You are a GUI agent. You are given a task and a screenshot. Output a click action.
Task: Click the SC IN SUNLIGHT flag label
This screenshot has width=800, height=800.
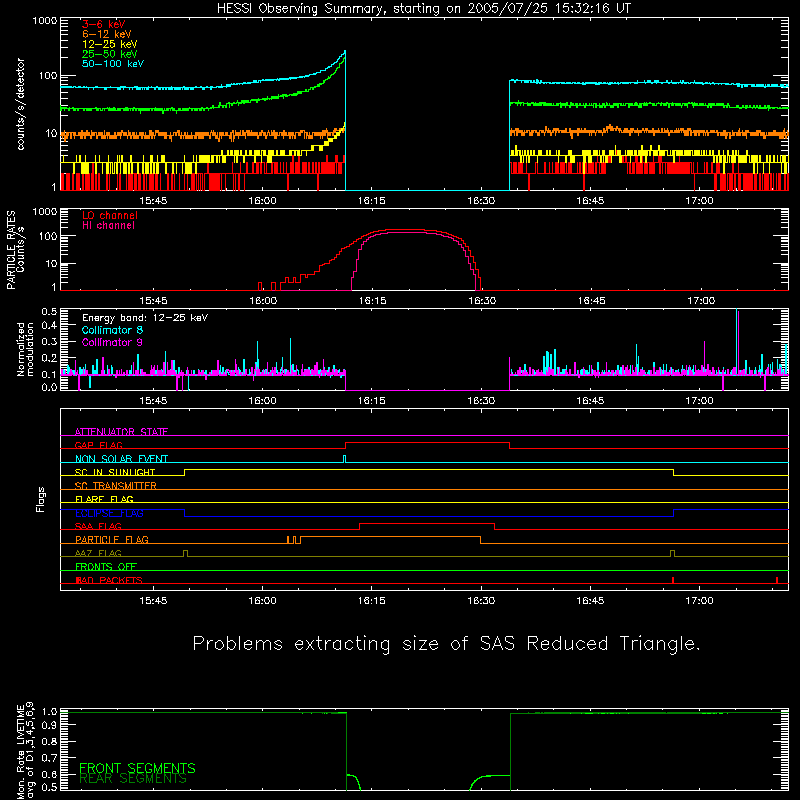pyautogui.click(x=115, y=472)
